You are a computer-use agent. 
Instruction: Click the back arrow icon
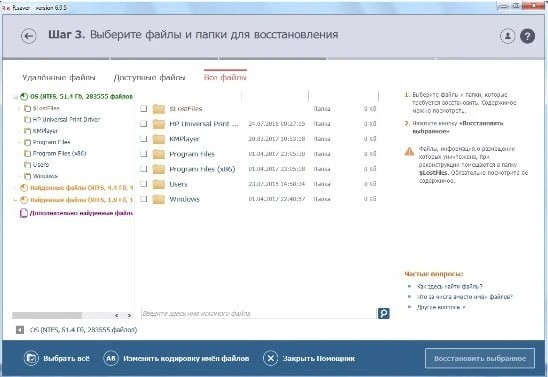pyautogui.click(x=28, y=36)
